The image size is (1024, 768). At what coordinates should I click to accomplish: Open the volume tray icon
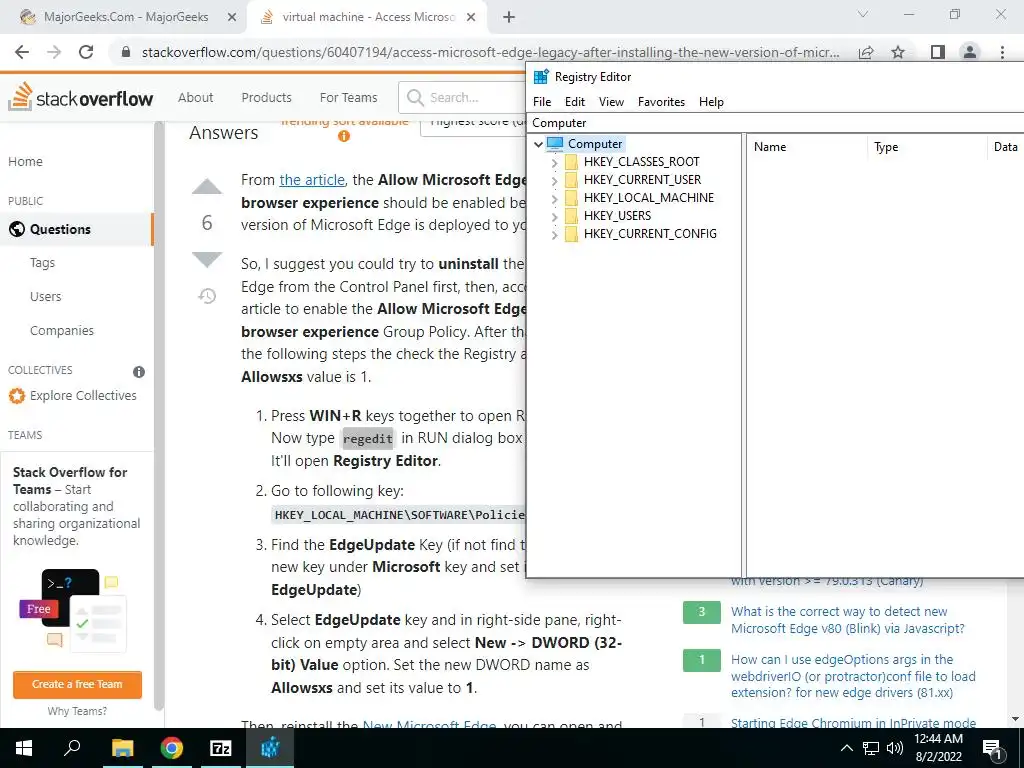[x=895, y=748]
